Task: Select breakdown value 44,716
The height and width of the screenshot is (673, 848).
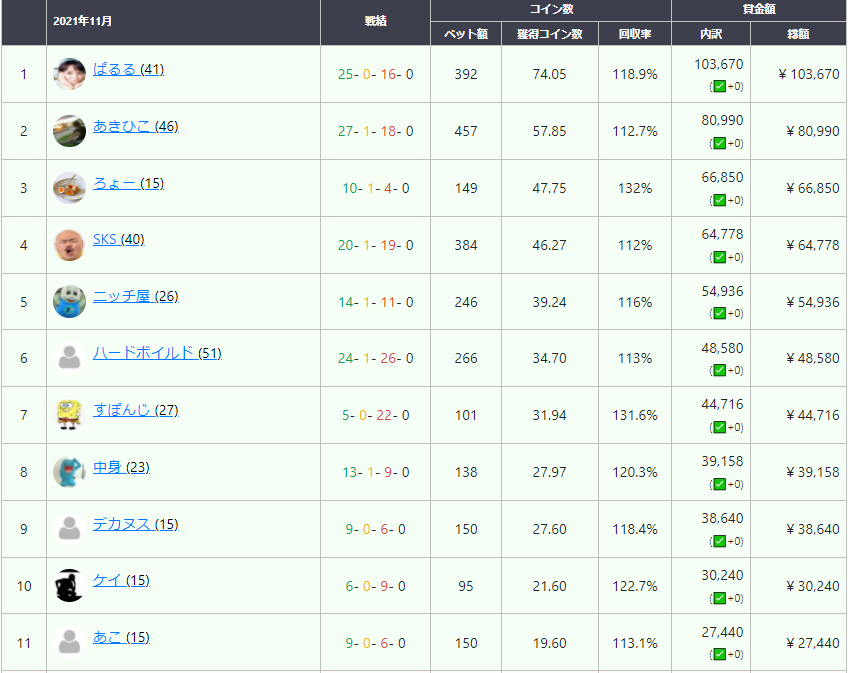Action: pos(722,404)
